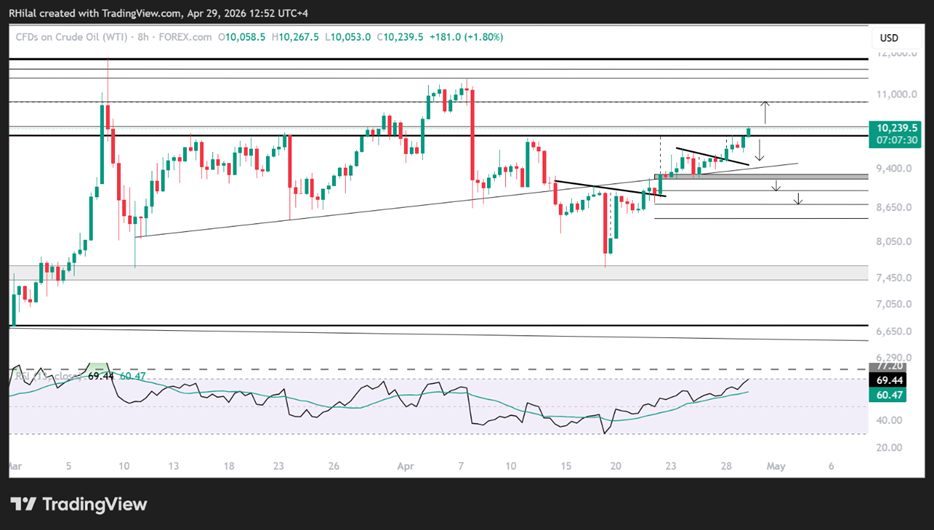Image resolution: width=934 pixels, height=530 pixels.
Task: Click the Apr label on the time axis
Action: tap(406, 466)
